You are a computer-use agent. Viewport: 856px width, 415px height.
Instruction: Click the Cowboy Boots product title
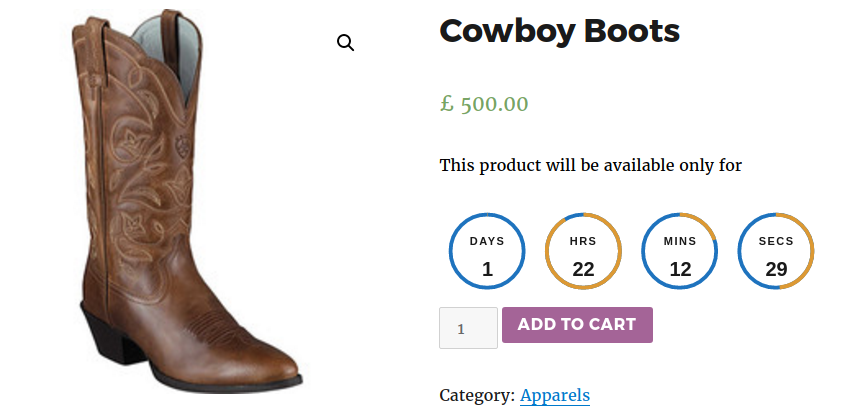coord(560,31)
